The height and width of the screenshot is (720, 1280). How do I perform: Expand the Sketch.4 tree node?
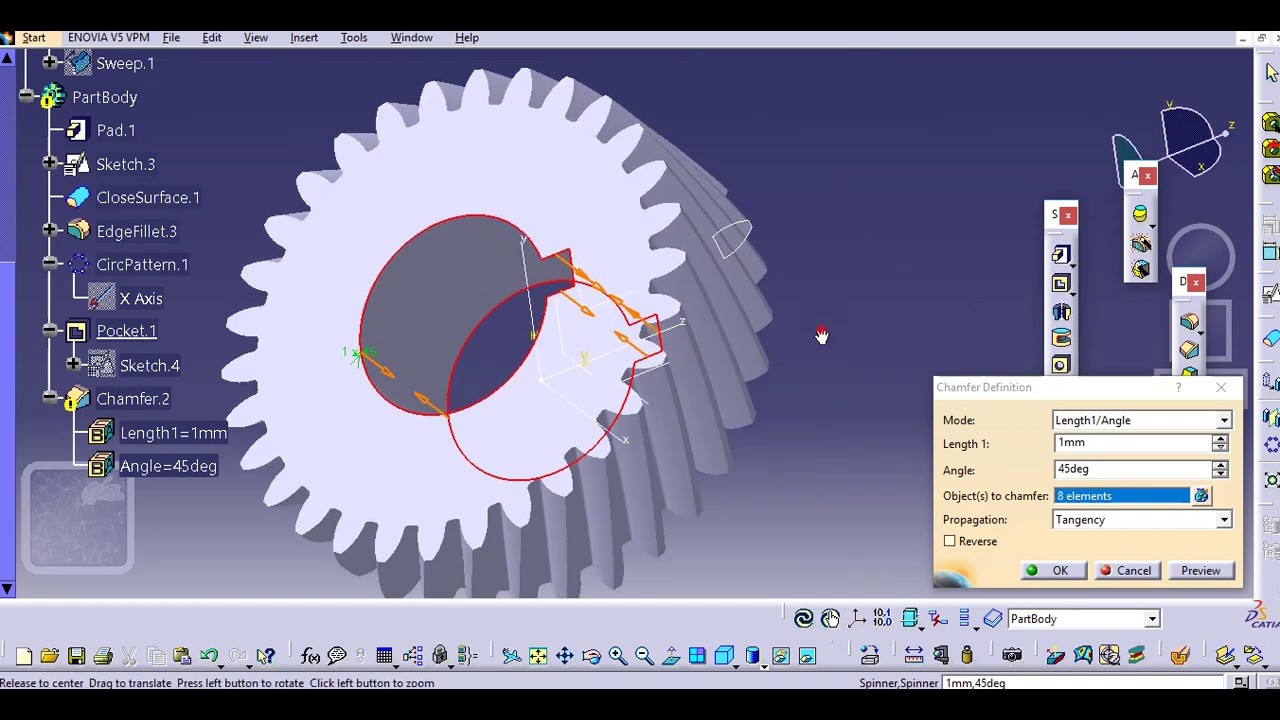[x=74, y=365]
